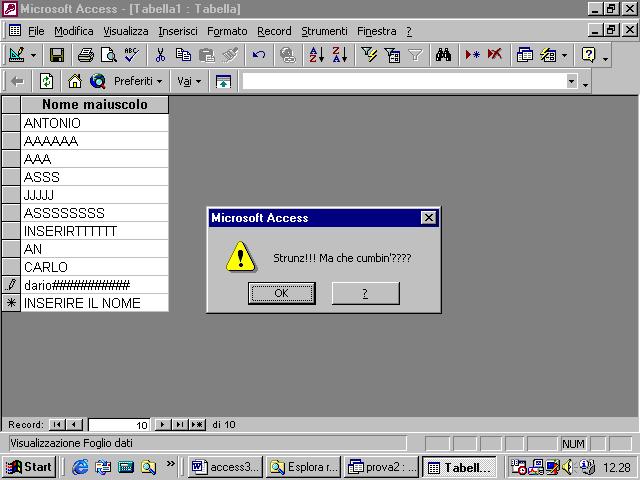
Task: Click the Print icon
Action: [85, 55]
